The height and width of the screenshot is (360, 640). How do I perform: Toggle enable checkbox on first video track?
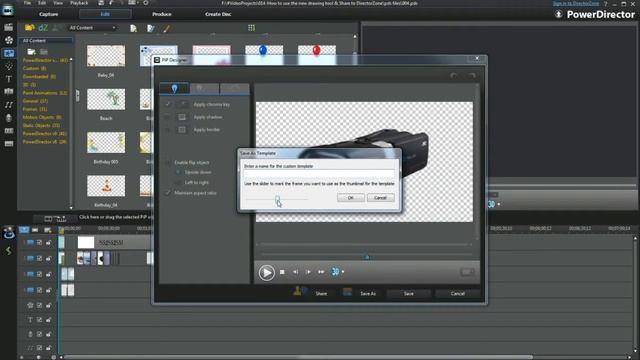(40, 242)
